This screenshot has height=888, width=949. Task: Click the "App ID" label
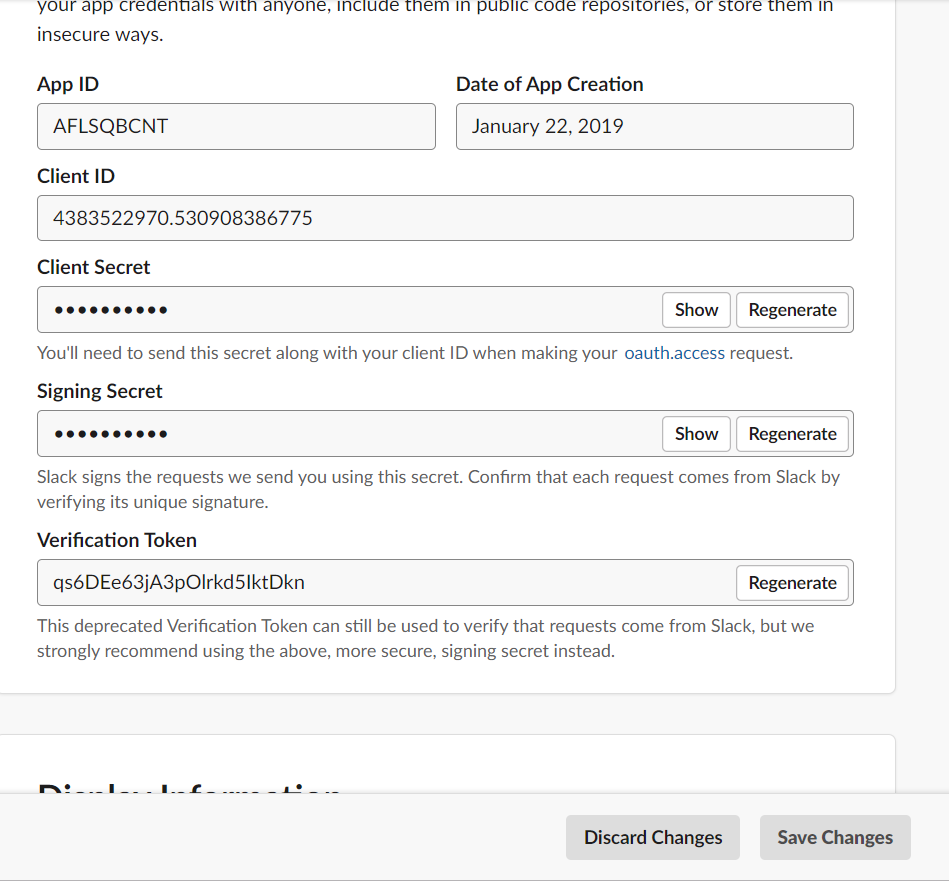pyautogui.click(x=68, y=84)
